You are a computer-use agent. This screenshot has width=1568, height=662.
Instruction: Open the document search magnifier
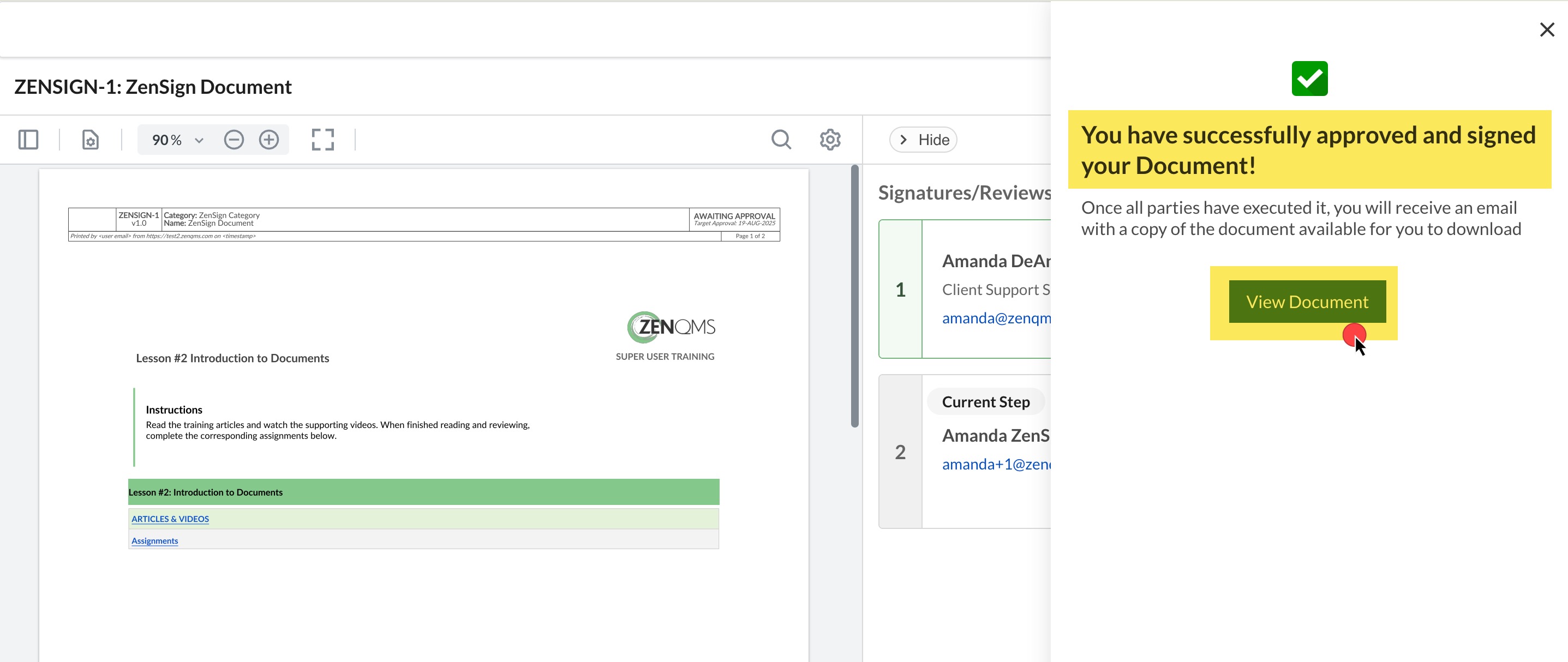[782, 140]
